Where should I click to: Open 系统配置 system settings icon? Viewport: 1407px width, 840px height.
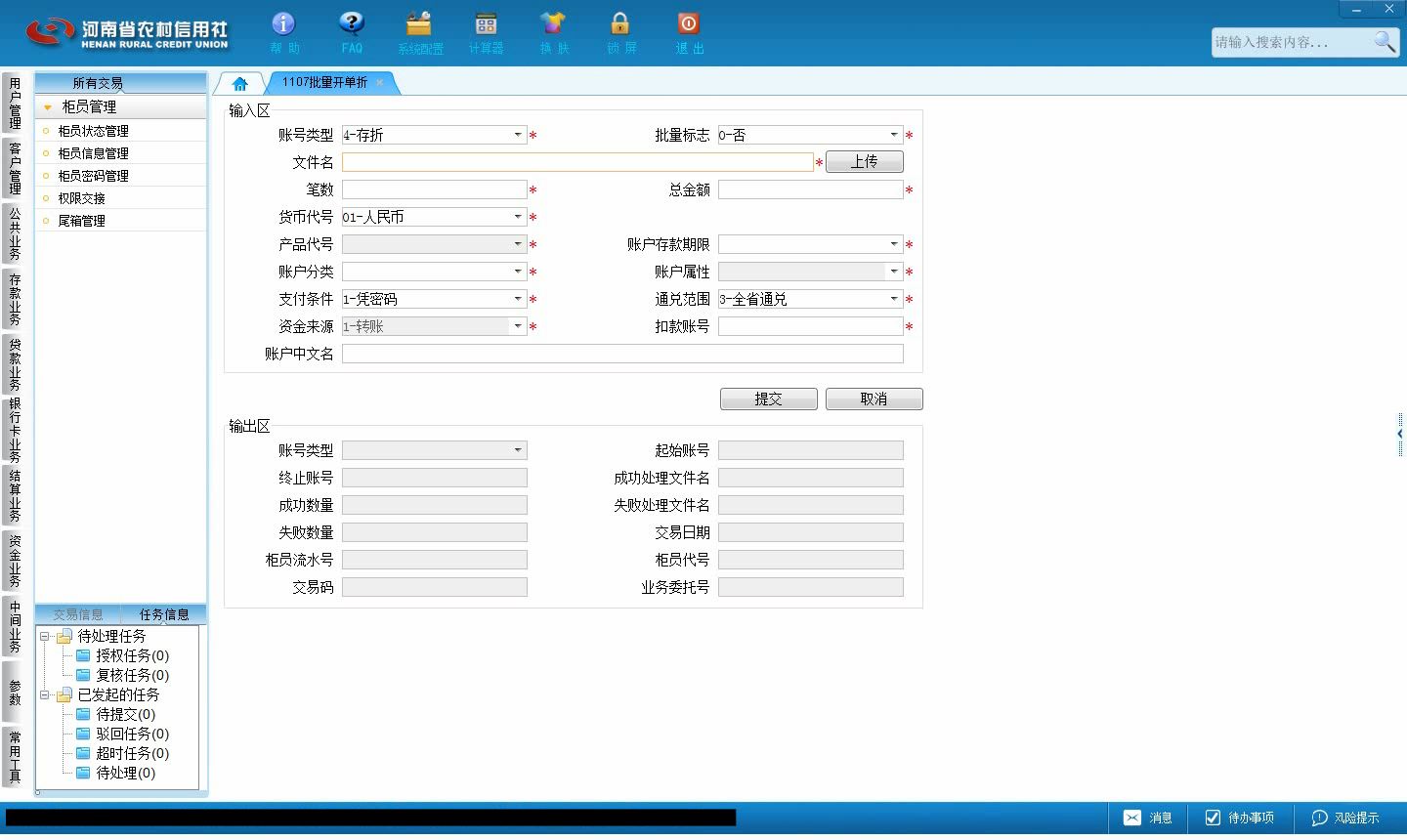[x=419, y=24]
